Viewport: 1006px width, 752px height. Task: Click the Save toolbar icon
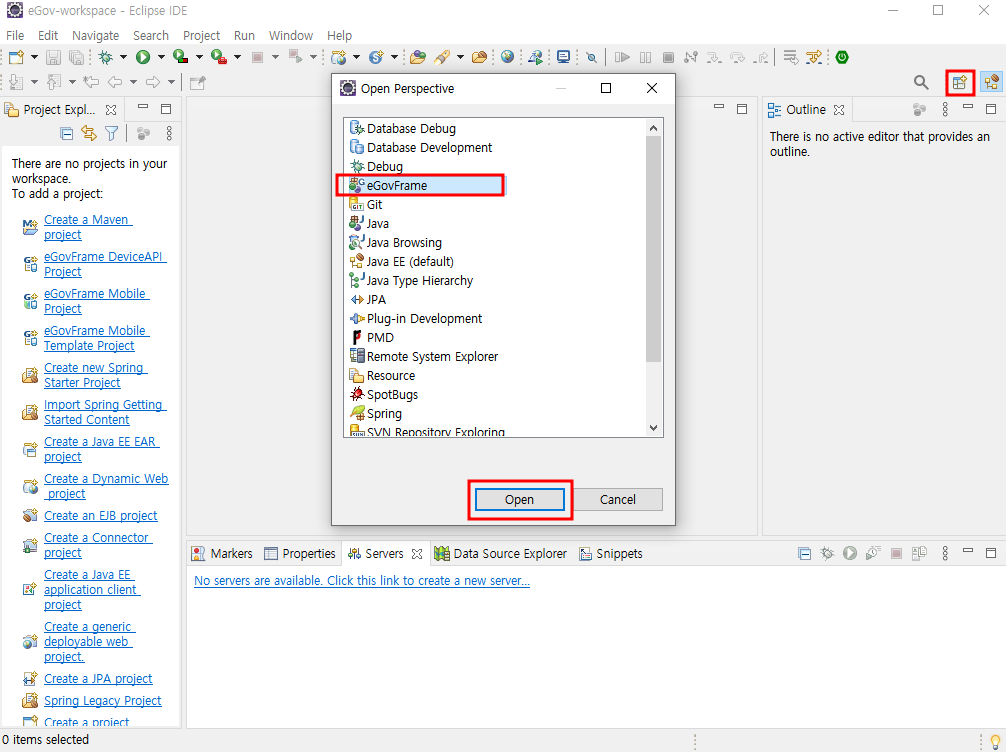[53, 57]
